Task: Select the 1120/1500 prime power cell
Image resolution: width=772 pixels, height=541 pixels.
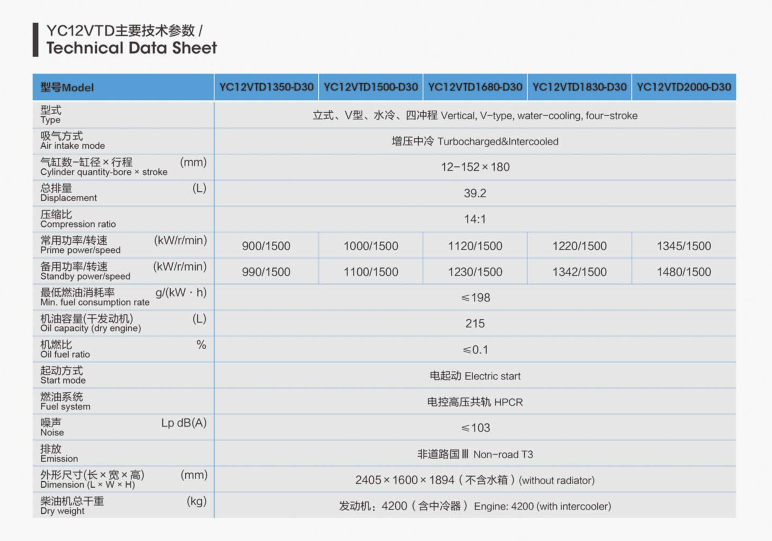Action: click(475, 246)
